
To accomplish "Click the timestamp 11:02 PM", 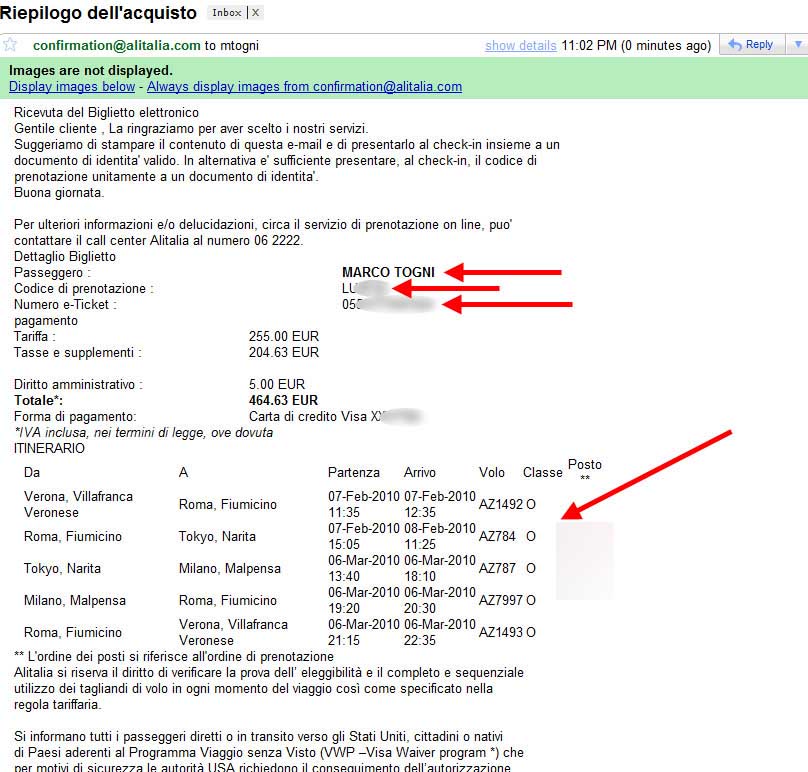I will 589,46.
